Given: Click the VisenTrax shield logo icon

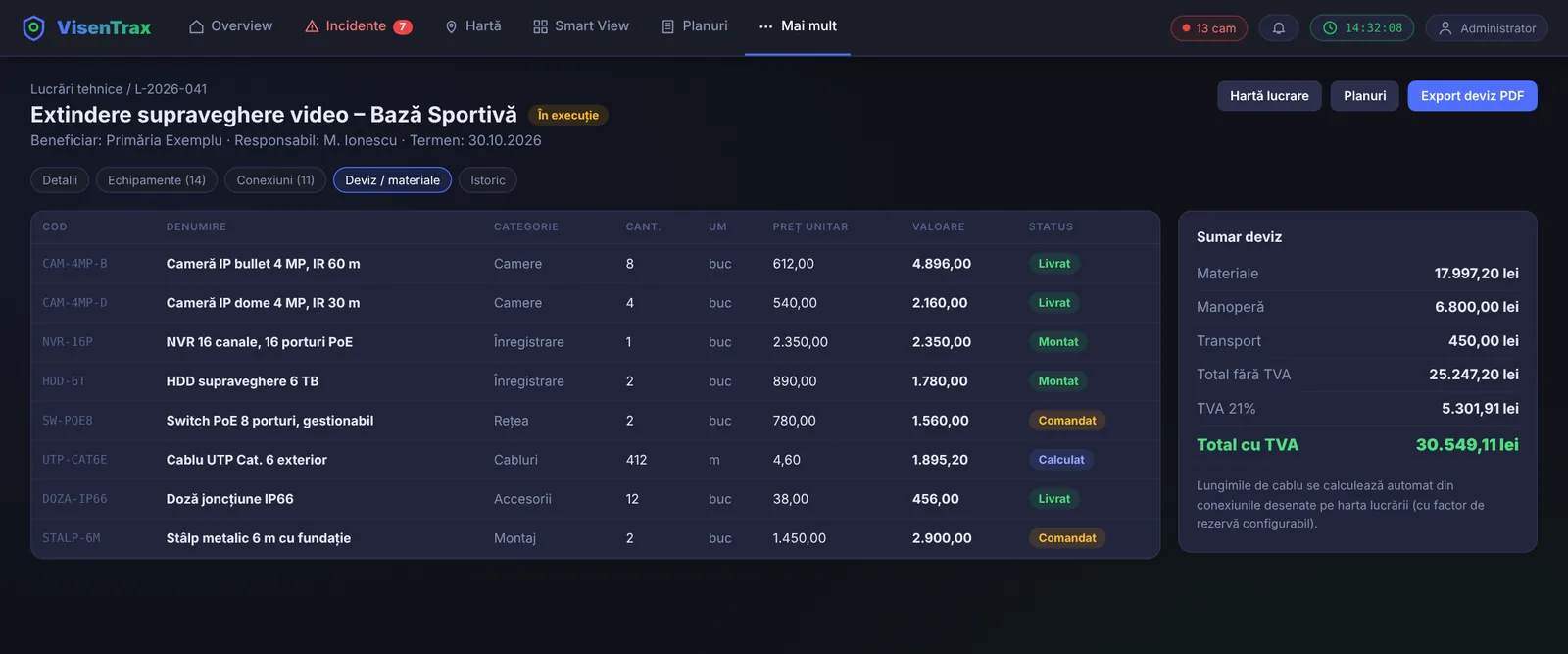Looking at the screenshot, I should (x=33, y=27).
